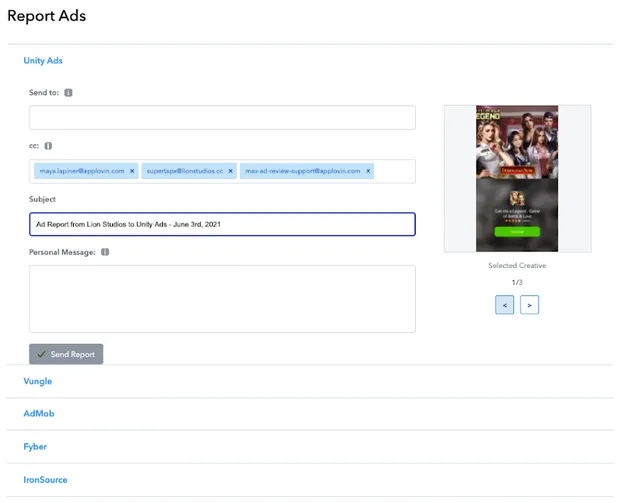The width and height of the screenshot is (620, 503).
Task: Collapse the Unity Ads section
Action: (43, 61)
